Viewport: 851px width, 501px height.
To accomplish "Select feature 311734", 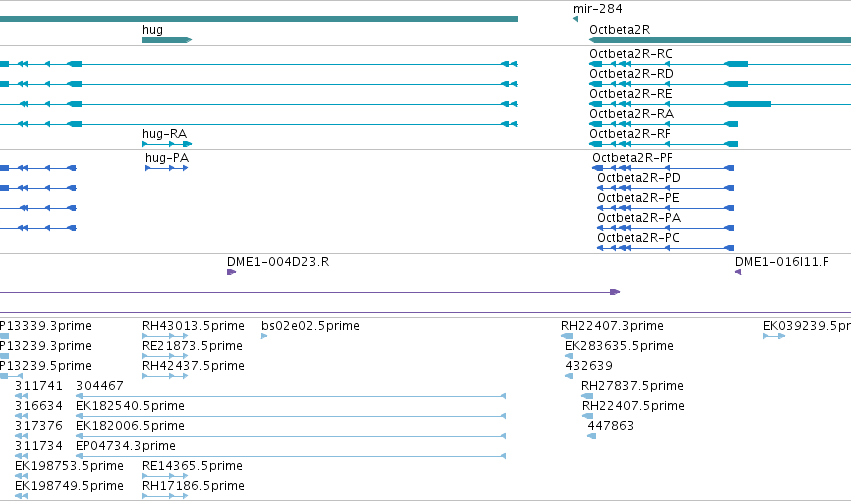I will click(39, 447).
